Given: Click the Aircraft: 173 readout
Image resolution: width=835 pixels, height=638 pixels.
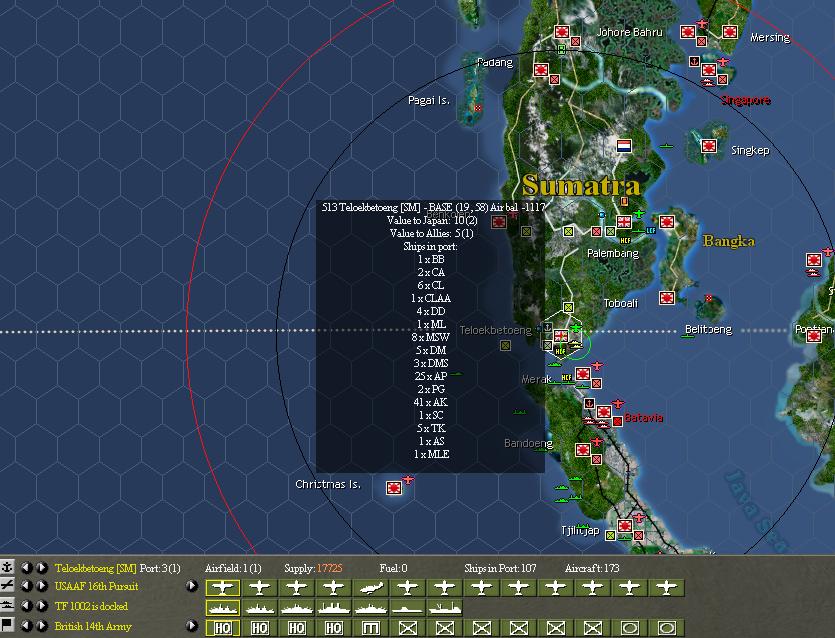Looking at the screenshot, I should [592, 568].
